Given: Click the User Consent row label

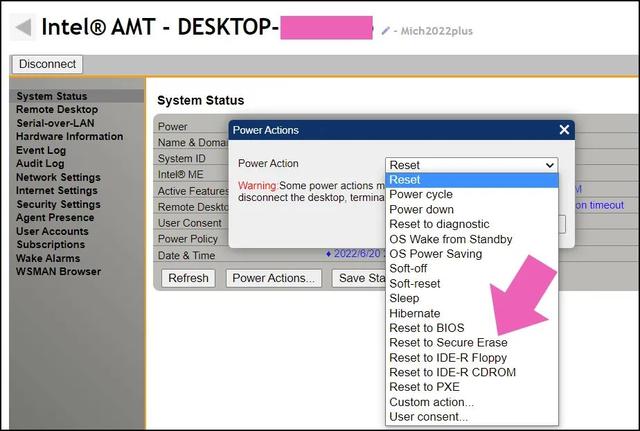Looking at the screenshot, I should coord(190,223).
